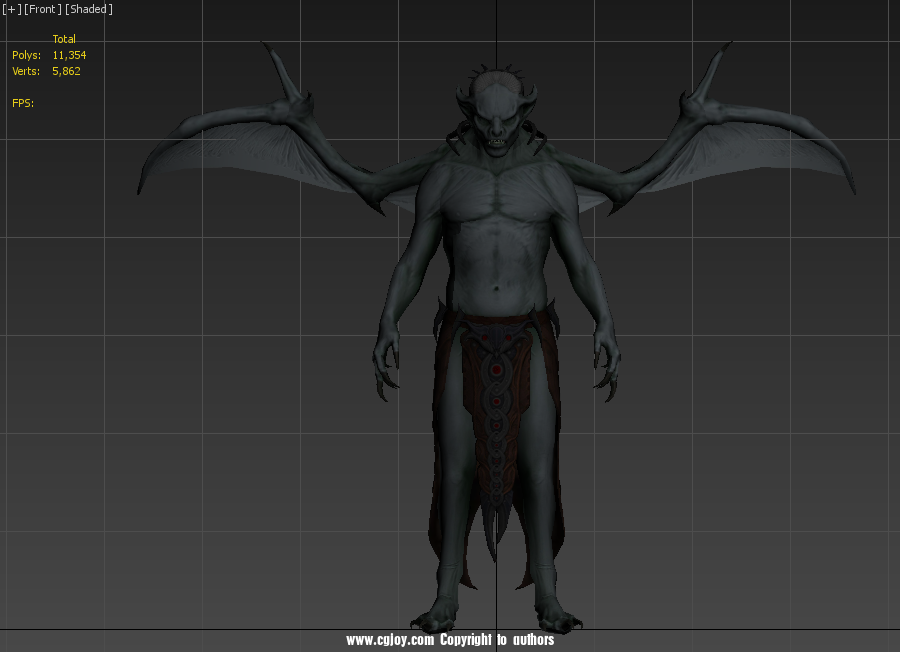Click the left wing membrane
Screen dimensions: 900x652
[x=250, y=160]
